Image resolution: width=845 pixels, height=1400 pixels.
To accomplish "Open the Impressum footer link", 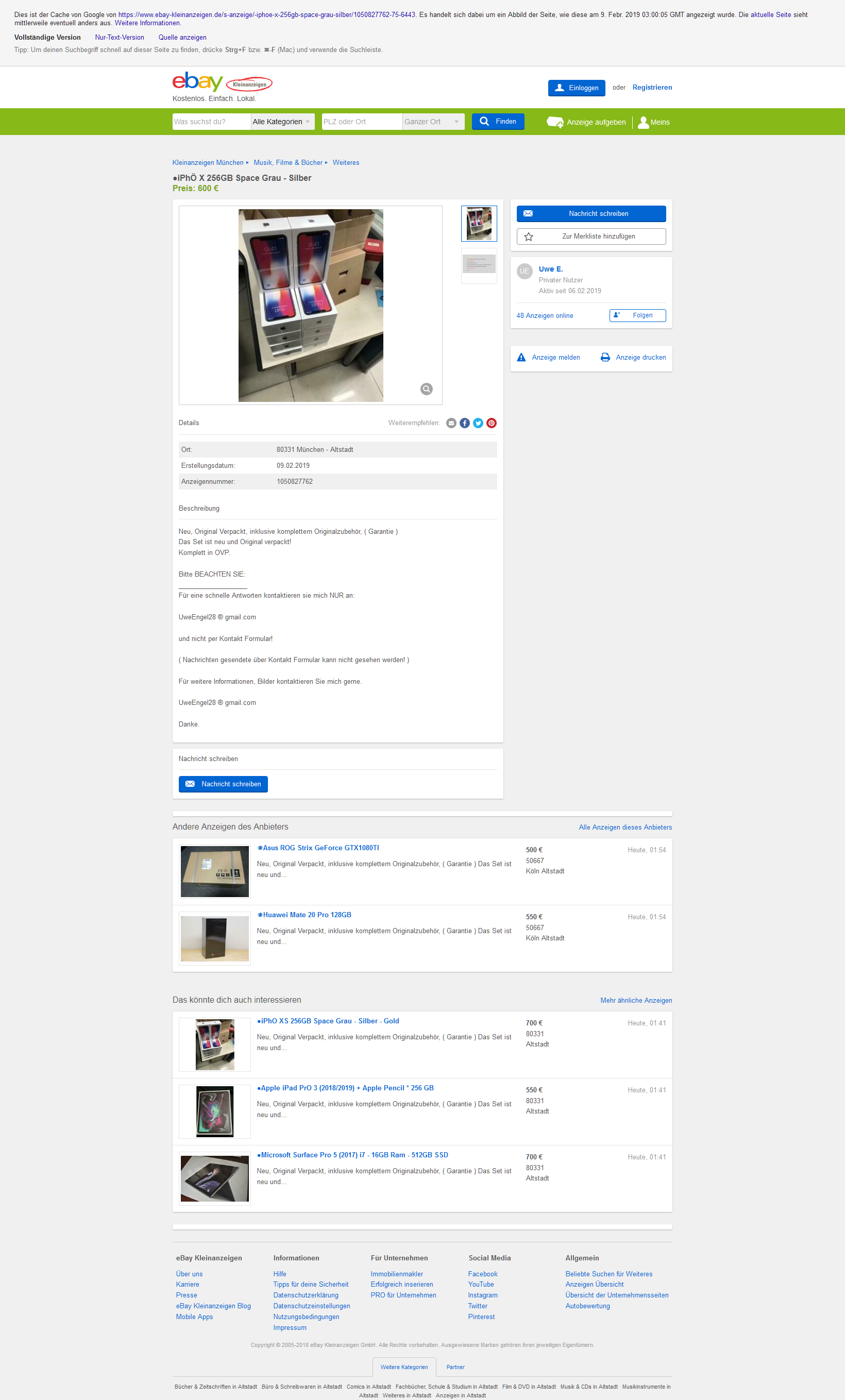I will click(290, 1328).
